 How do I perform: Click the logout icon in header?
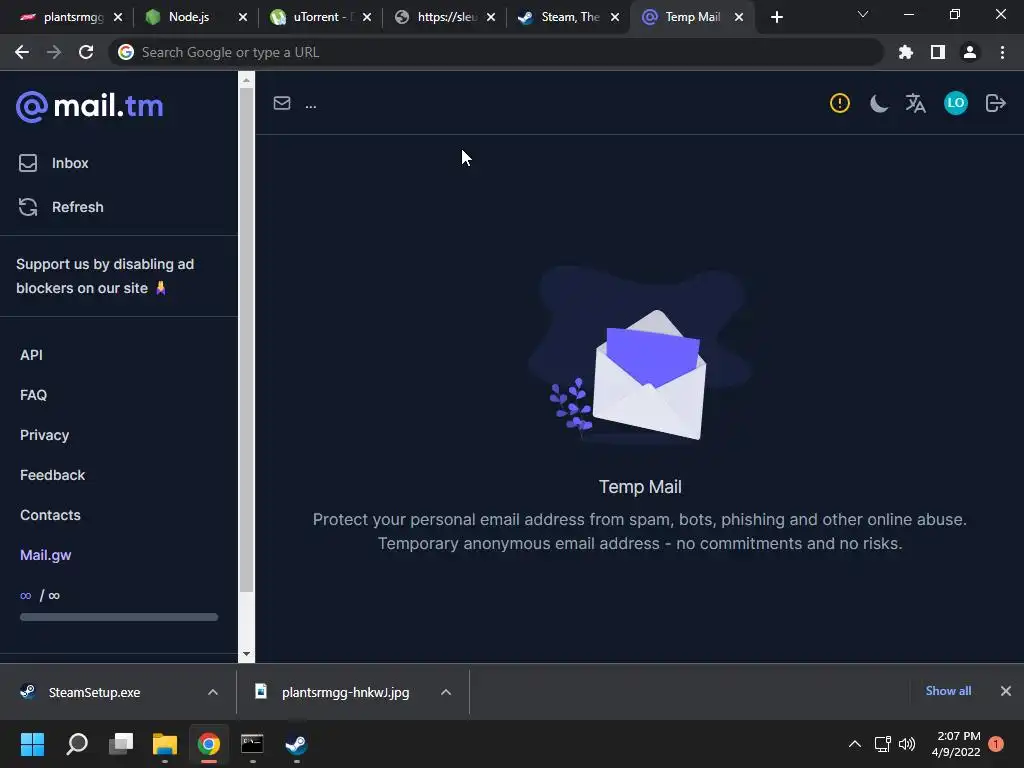tap(995, 103)
